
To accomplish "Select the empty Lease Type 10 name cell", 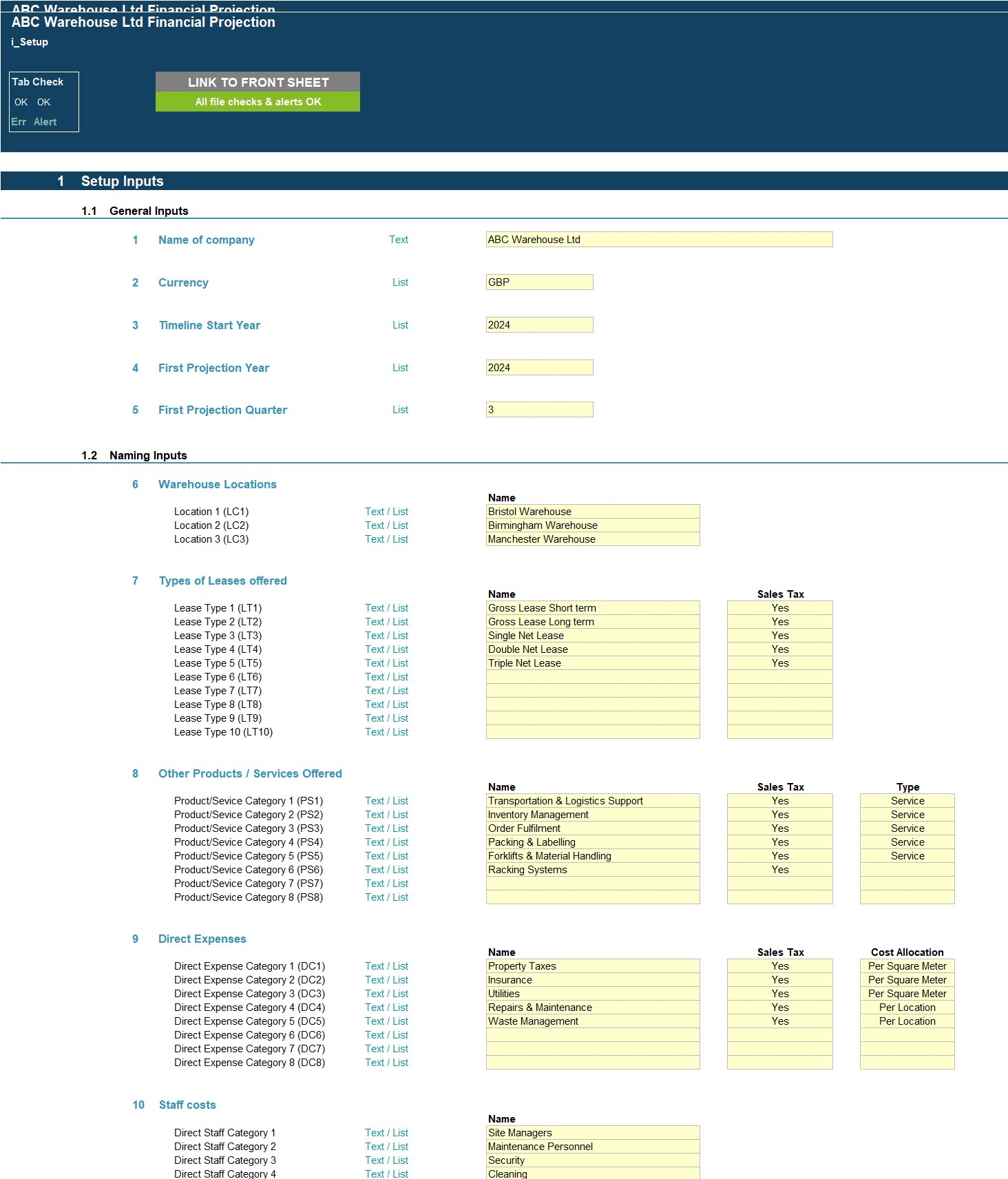I will [593, 732].
